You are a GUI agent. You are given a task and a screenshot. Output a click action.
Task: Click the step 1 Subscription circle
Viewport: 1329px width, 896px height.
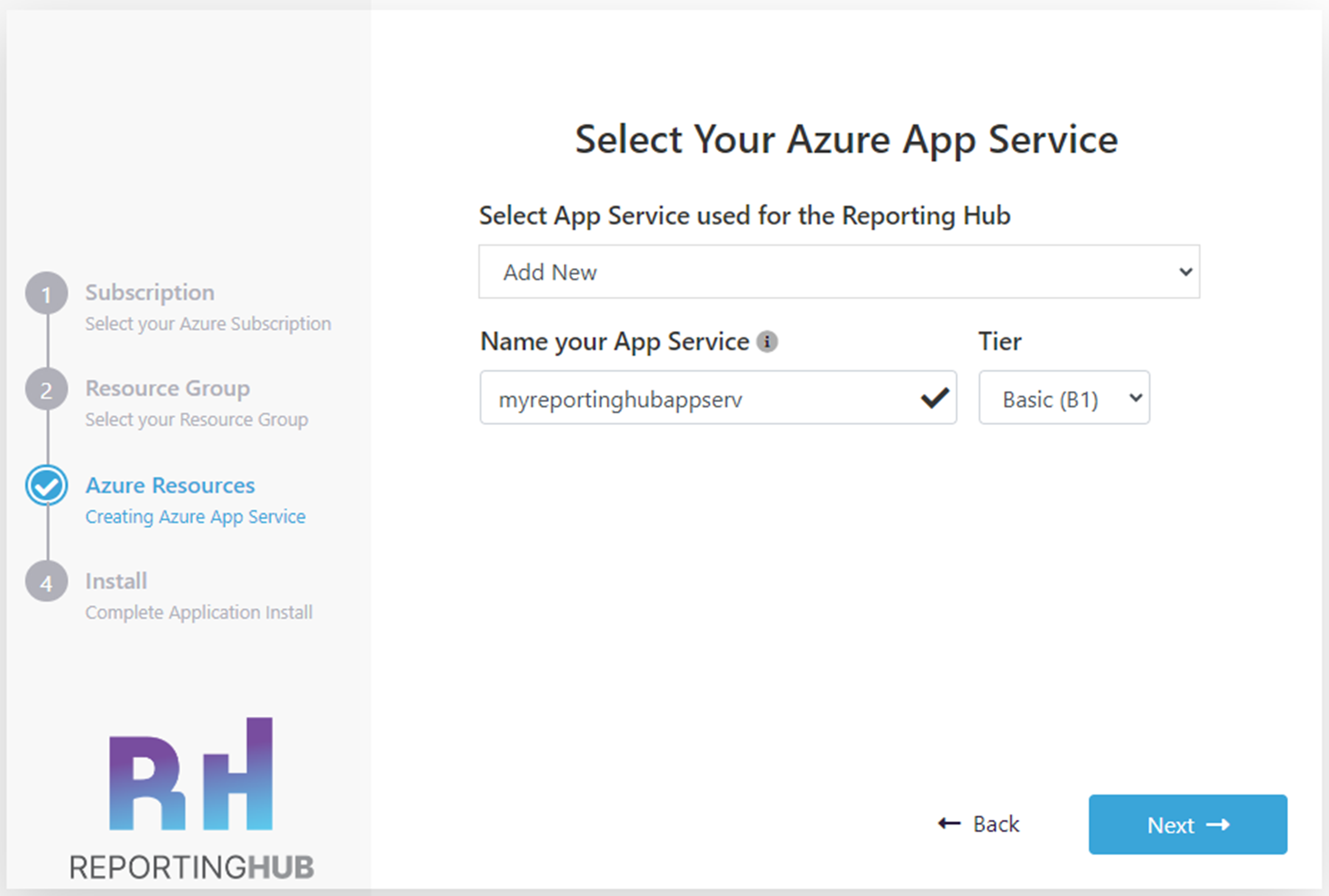46,294
